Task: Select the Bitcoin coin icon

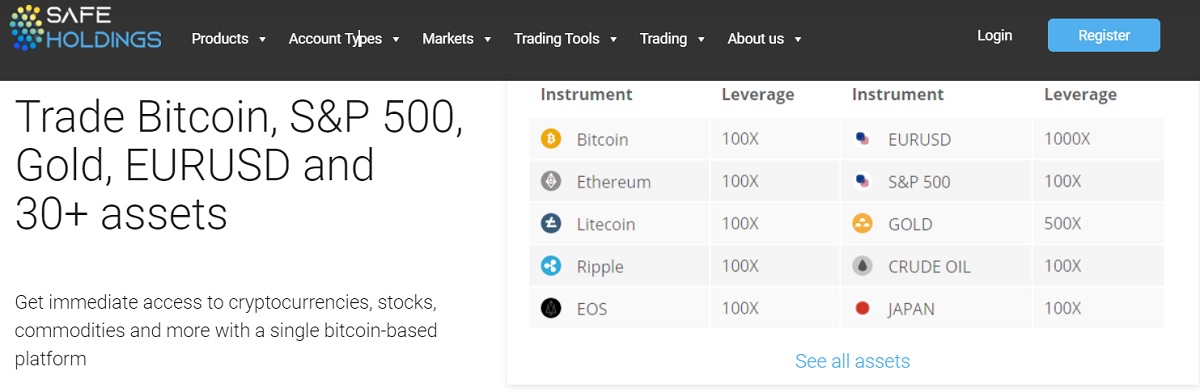Action: click(551, 139)
